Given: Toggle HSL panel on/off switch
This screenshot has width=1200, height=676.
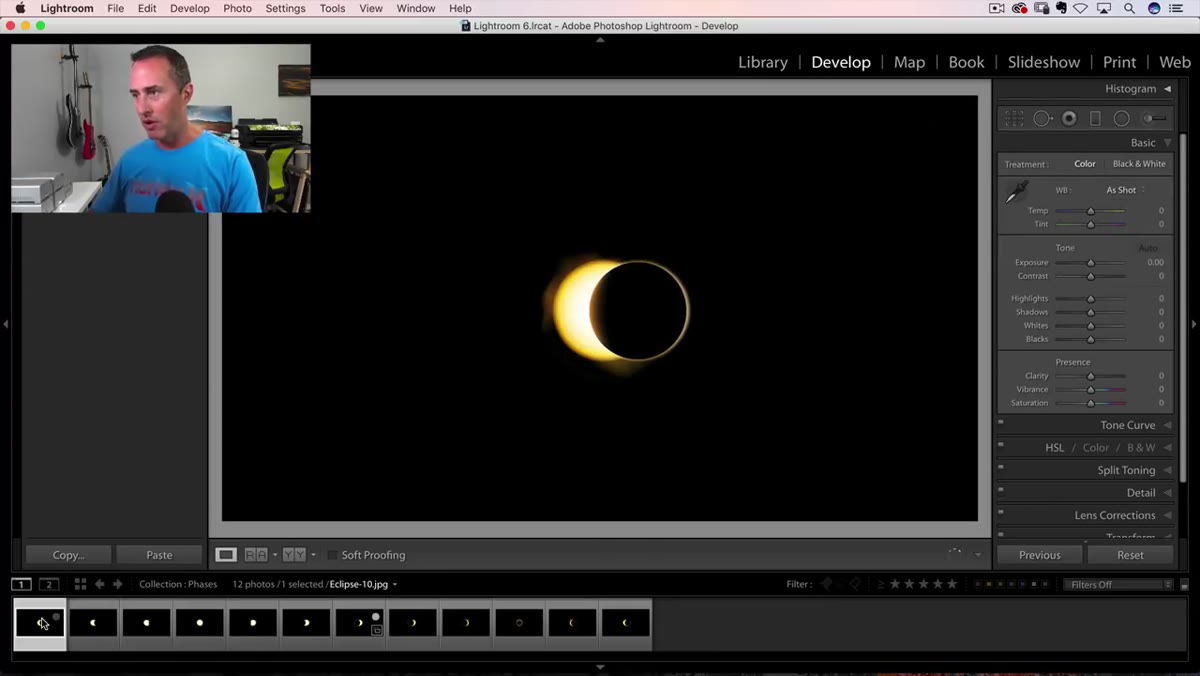Looking at the screenshot, I should tap(1001, 444).
